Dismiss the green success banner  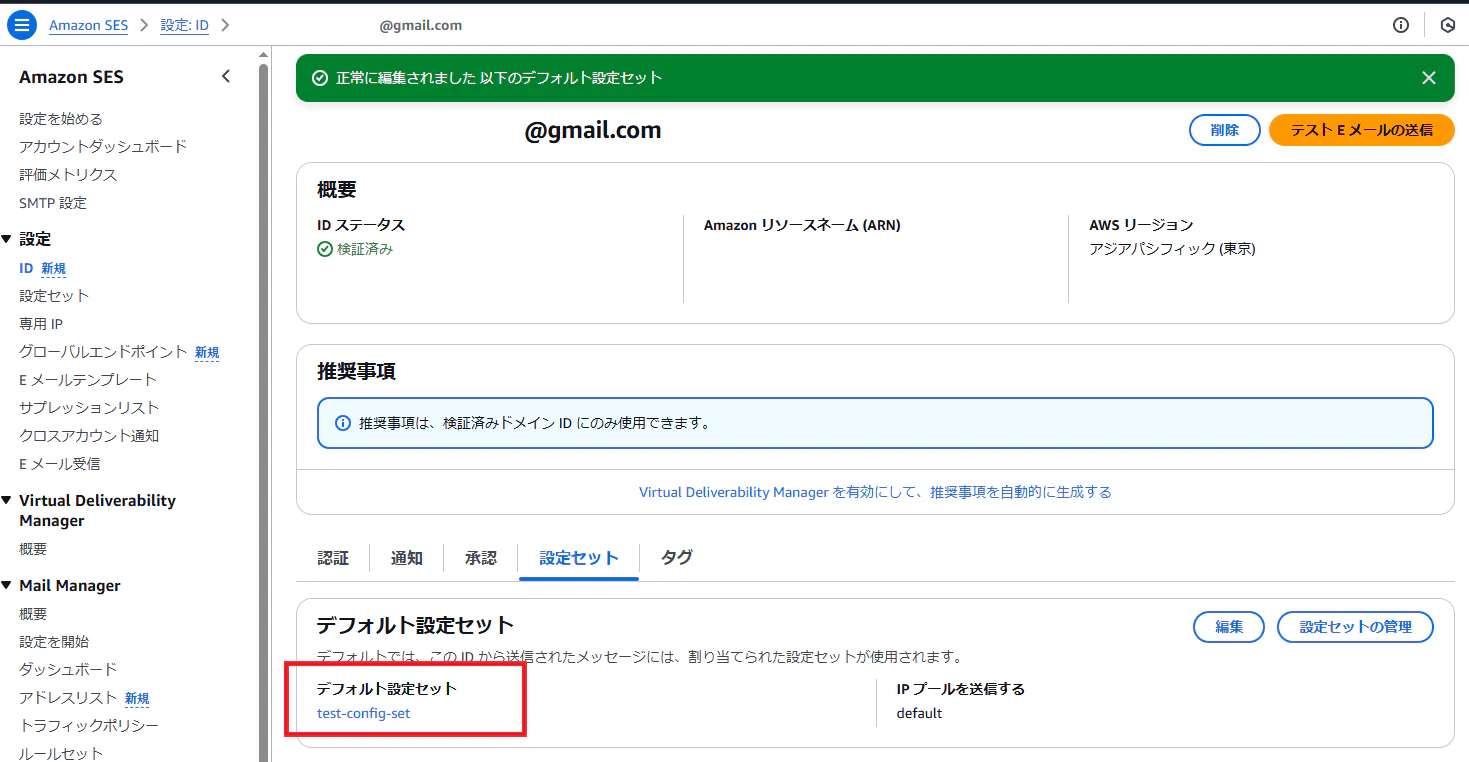pos(1429,78)
